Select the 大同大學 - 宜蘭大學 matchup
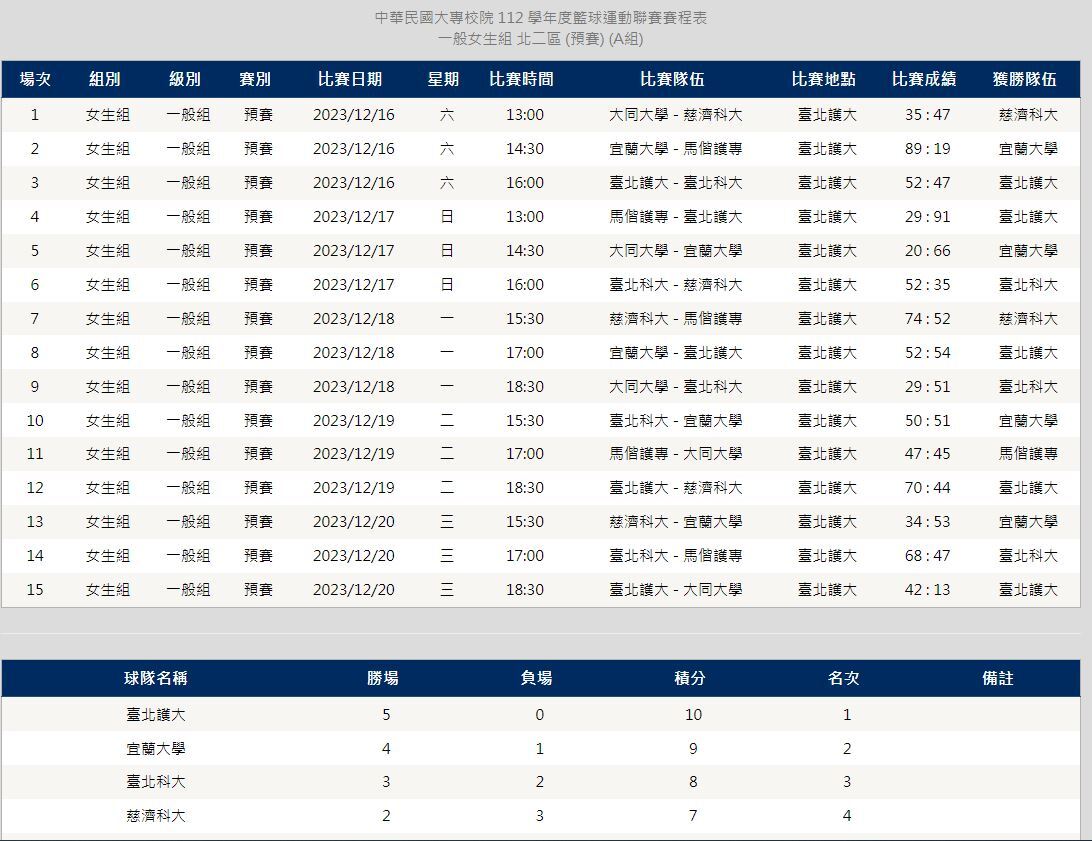Image resolution: width=1092 pixels, height=841 pixels. click(x=676, y=251)
